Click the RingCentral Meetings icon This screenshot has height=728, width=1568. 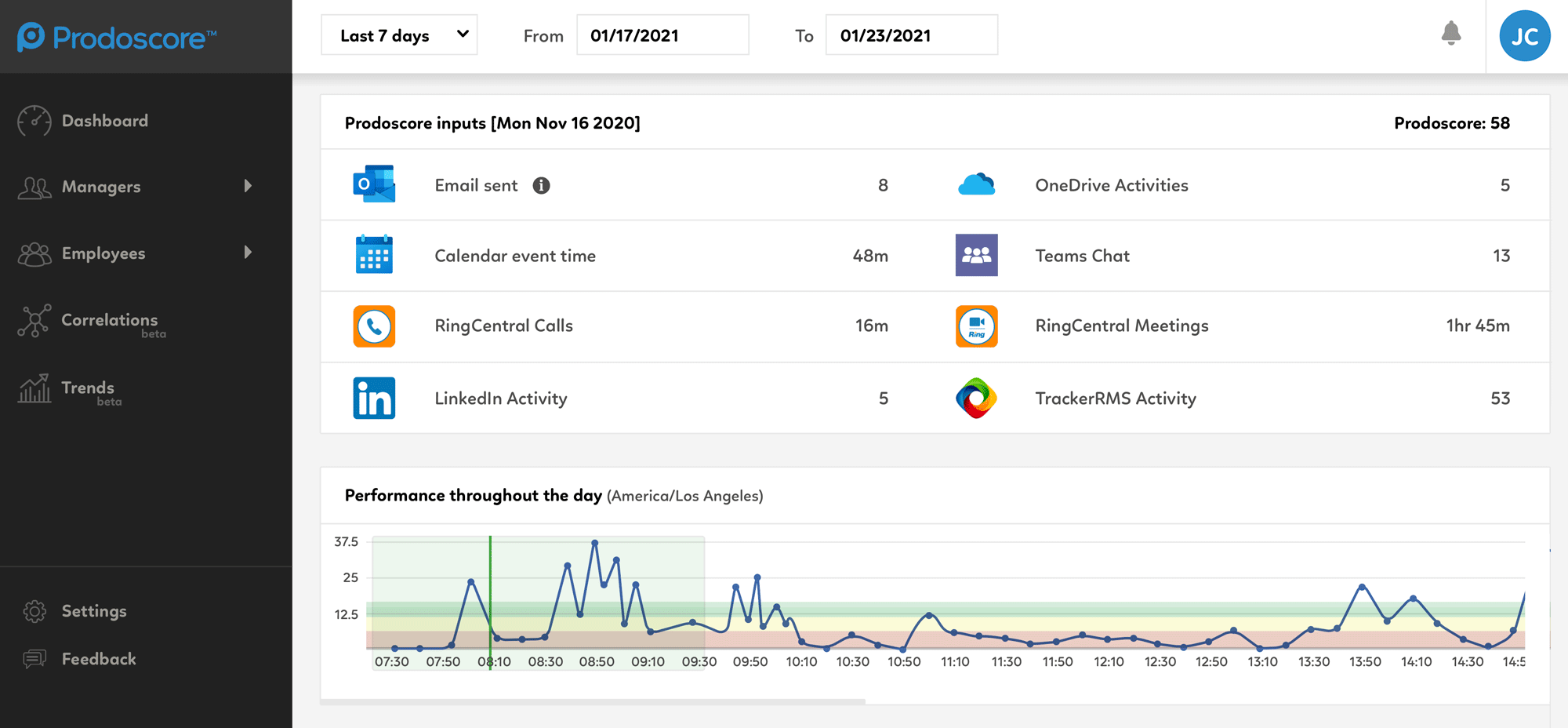pos(977,326)
